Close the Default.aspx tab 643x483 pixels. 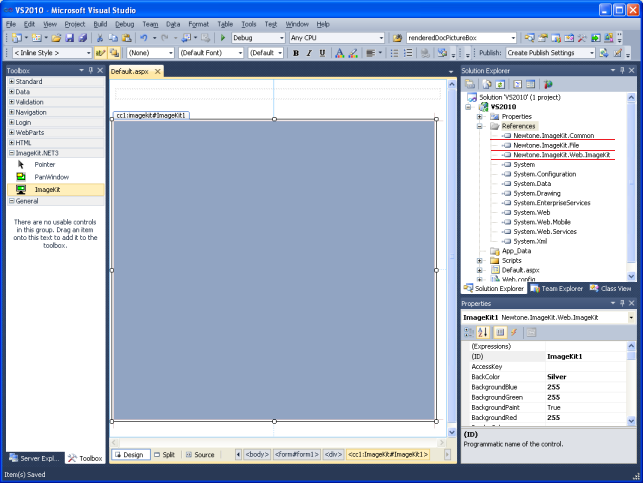point(157,71)
